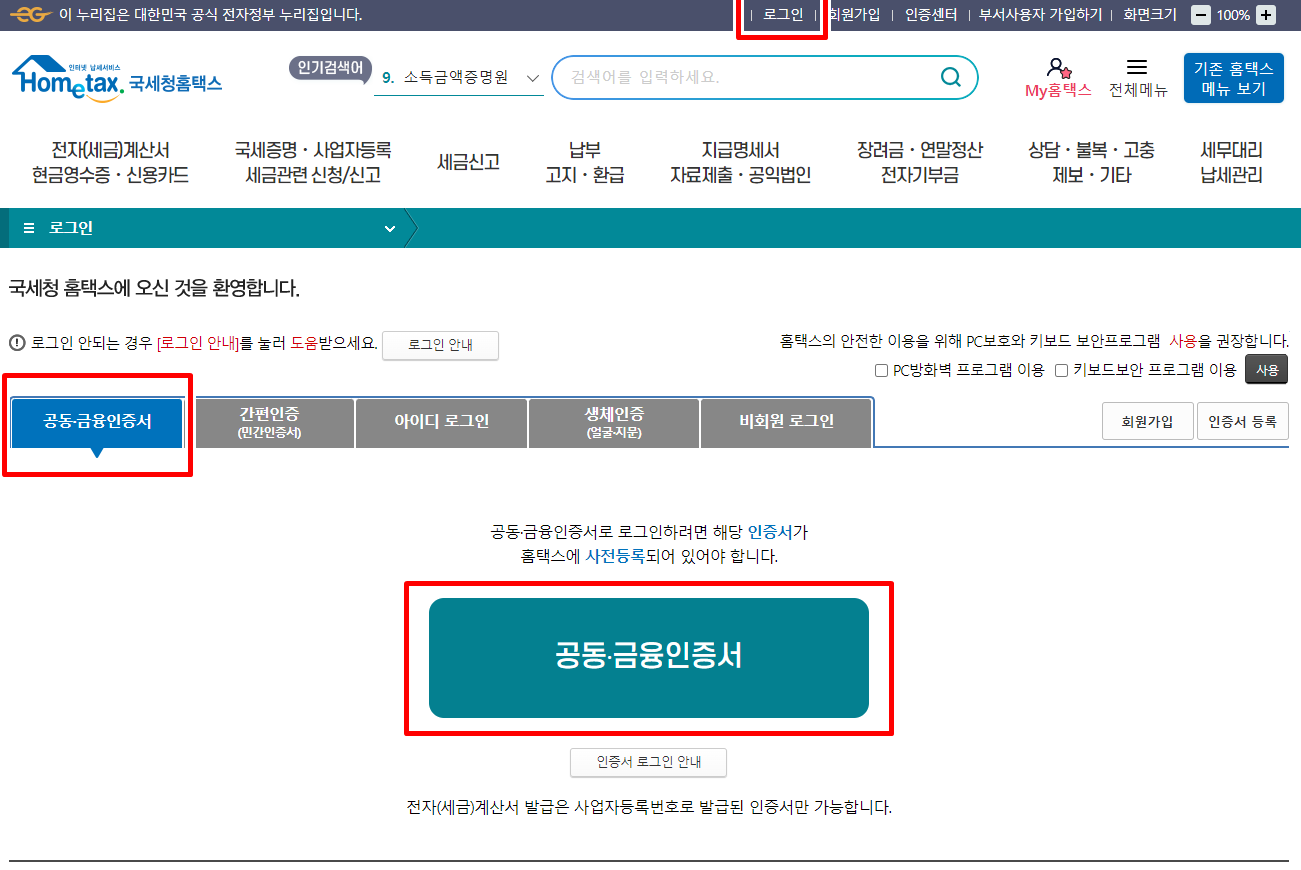Click the search magnifier icon
The height and width of the screenshot is (870, 1301).
(x=951, y=78)
